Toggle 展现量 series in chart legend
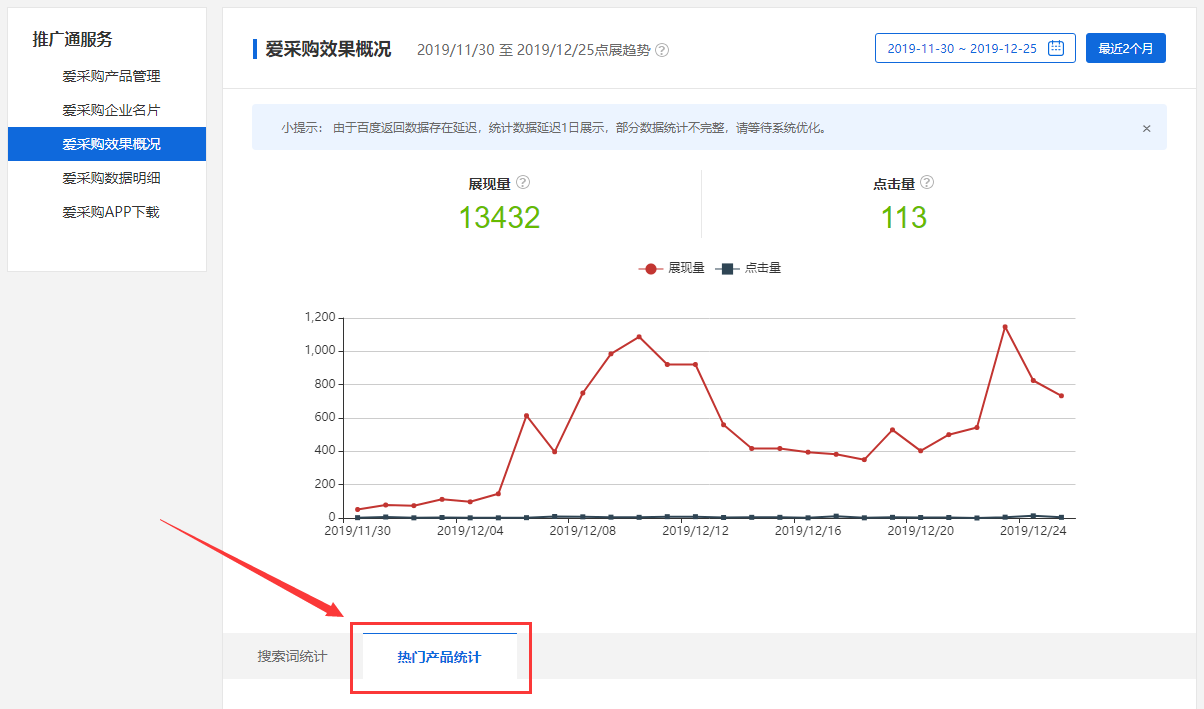 pos(672,268)
